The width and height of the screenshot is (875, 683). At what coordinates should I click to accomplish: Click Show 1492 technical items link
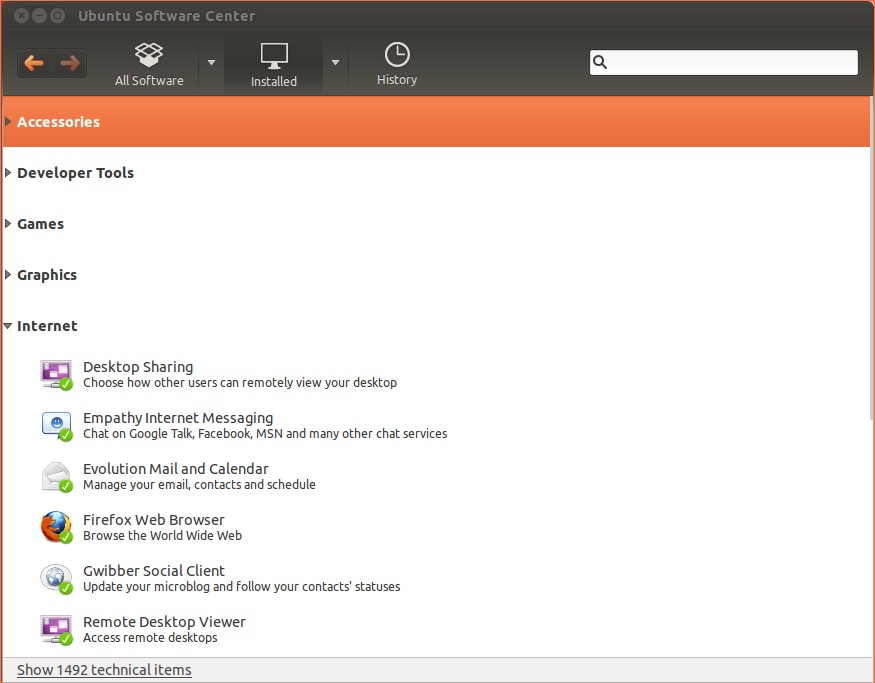tap(104, 670)
